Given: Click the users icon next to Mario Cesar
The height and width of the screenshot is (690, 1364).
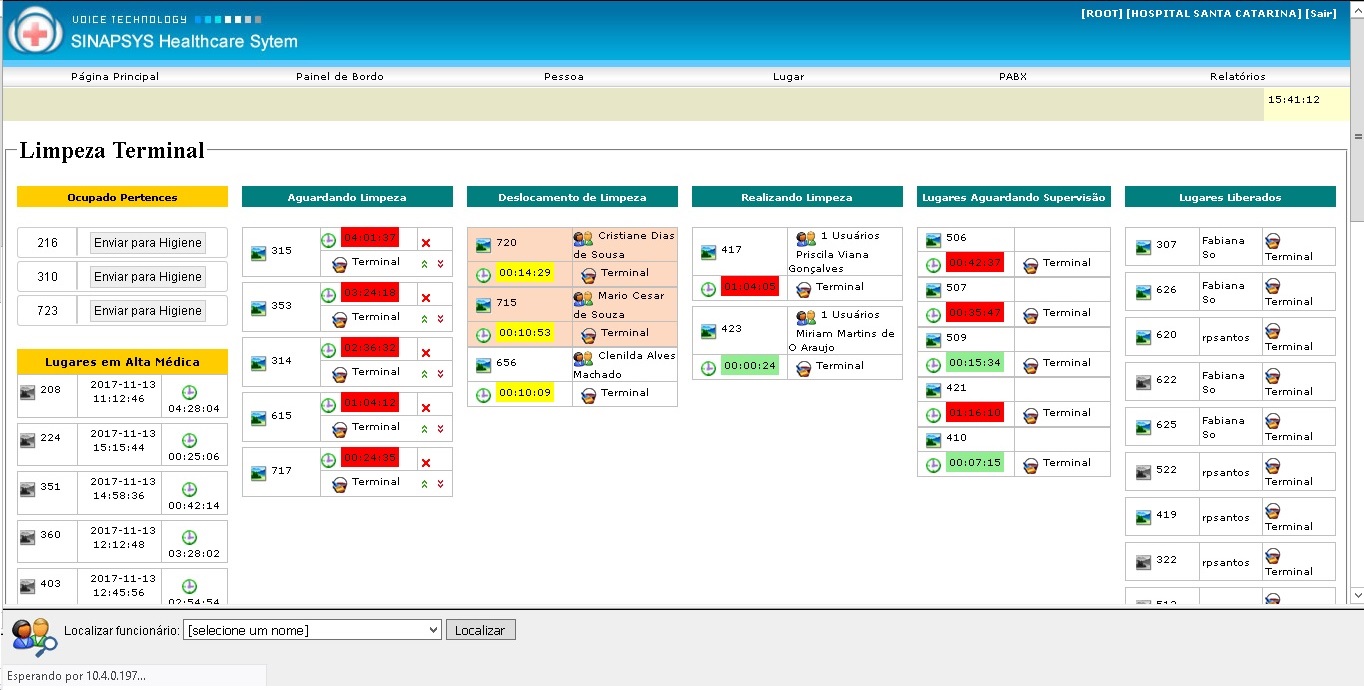Looking at the screenshot, I should point(583,298).
